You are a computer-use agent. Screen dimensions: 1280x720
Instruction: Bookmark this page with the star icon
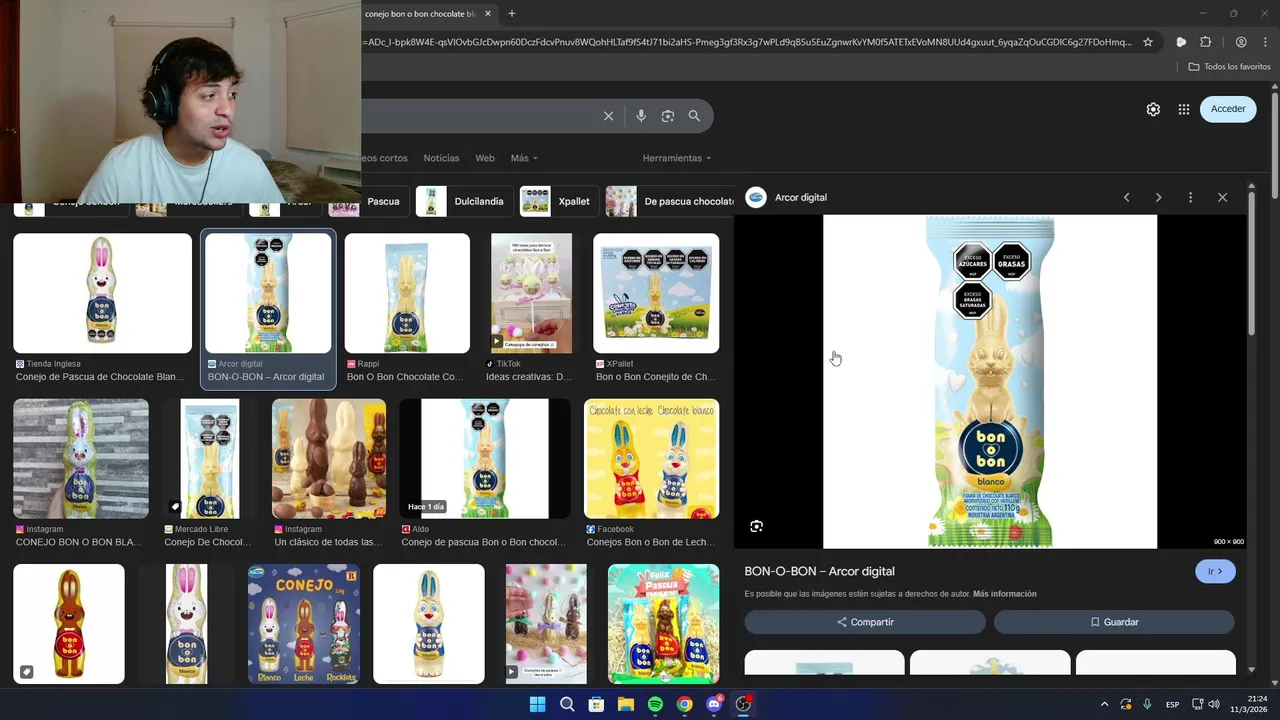pyautogui.click(x=1148, y=42)
